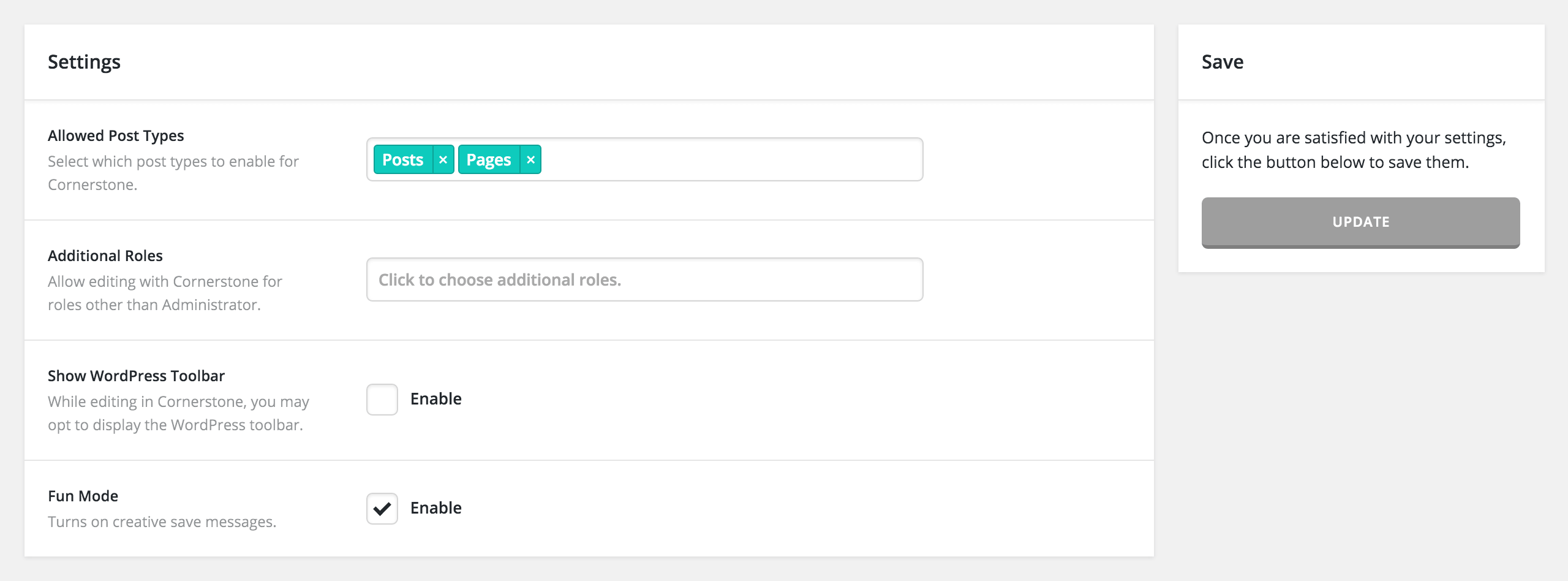1568x581 pixels.
Task: Click the empty Show WordPress Toolbar checkbox icon
Action: click(x=382, y=399)
